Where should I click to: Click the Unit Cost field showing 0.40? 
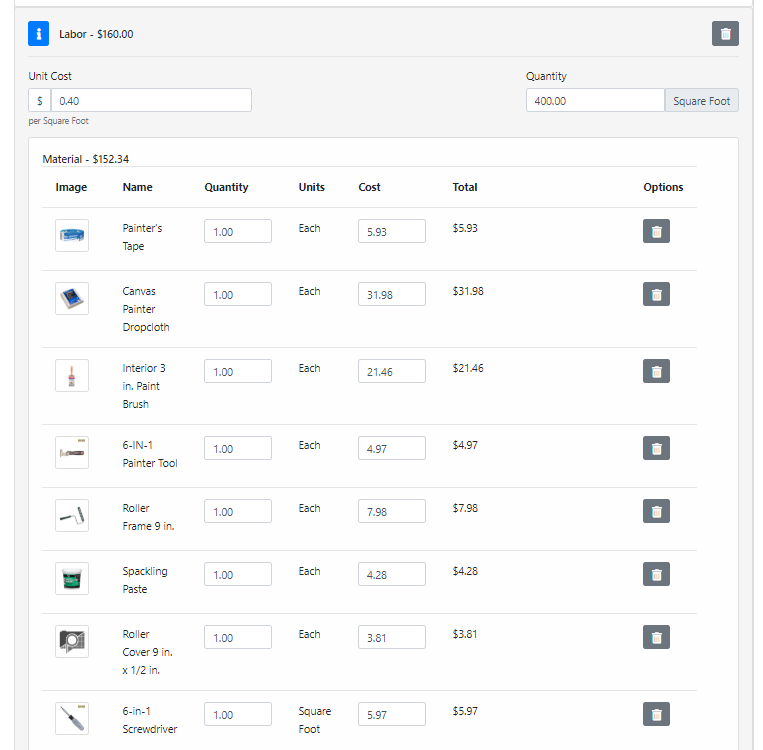click(x=151, y=100)
